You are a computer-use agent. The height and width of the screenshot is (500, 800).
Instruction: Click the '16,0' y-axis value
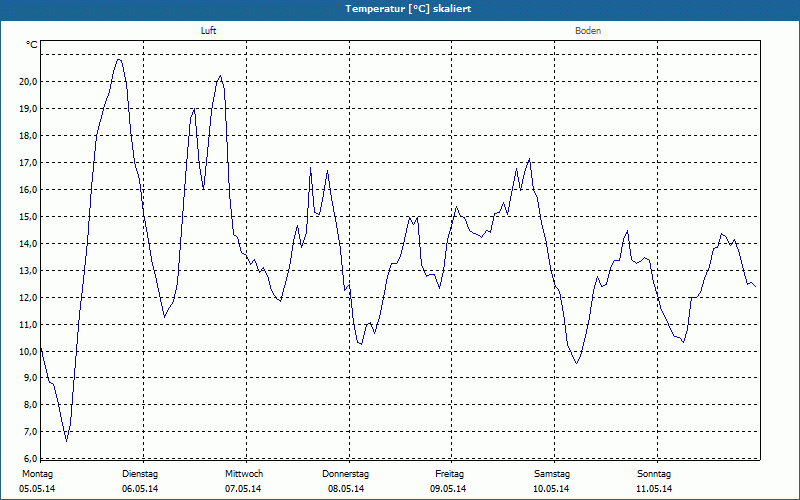(x=28, y=190)
